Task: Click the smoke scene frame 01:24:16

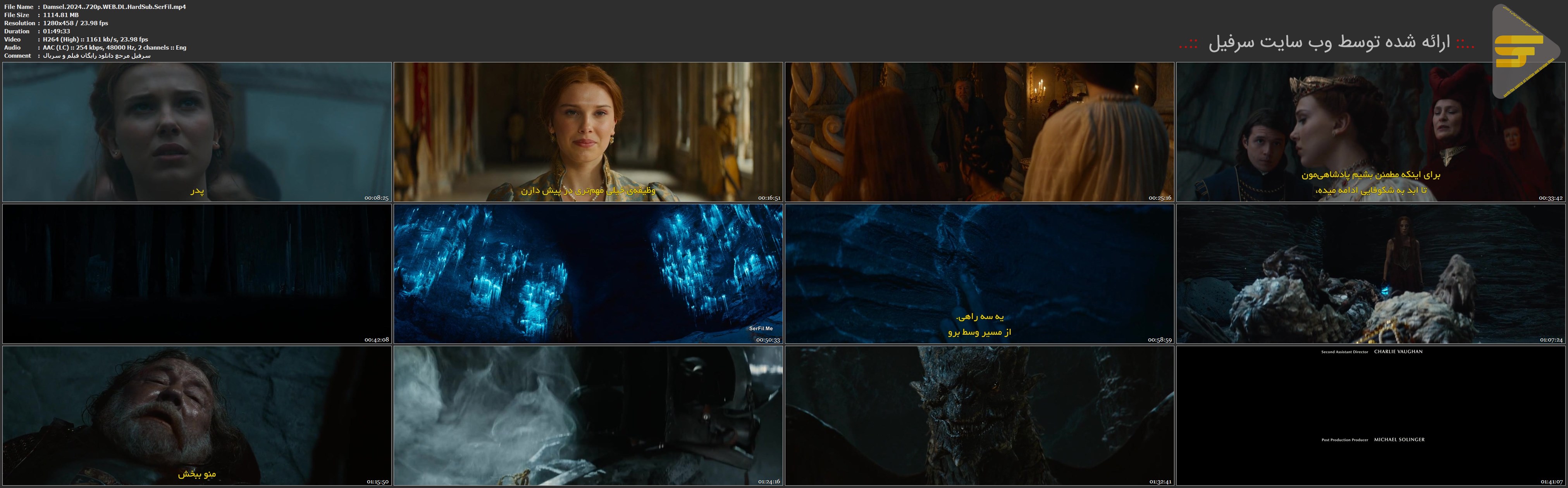Action: pyautogui.click(x=588, y=416)
